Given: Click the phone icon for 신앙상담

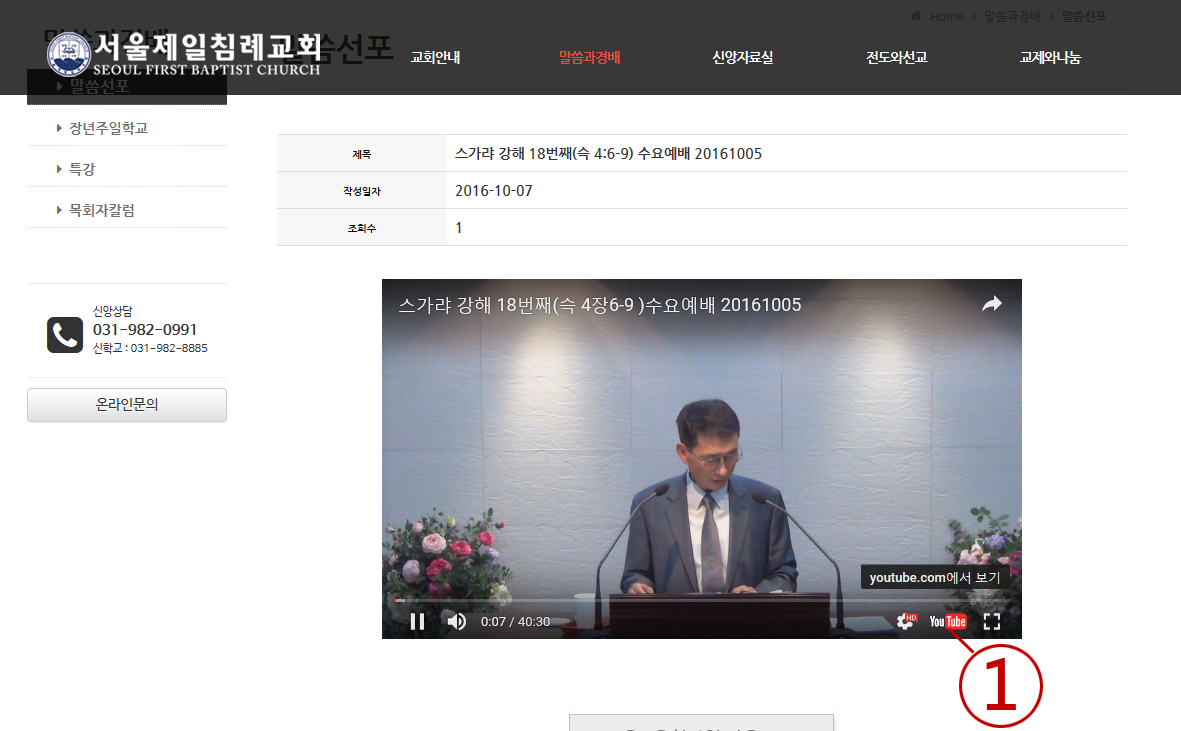Looking at the screenshot, I should pyautogui.click(x=65, y=335).
